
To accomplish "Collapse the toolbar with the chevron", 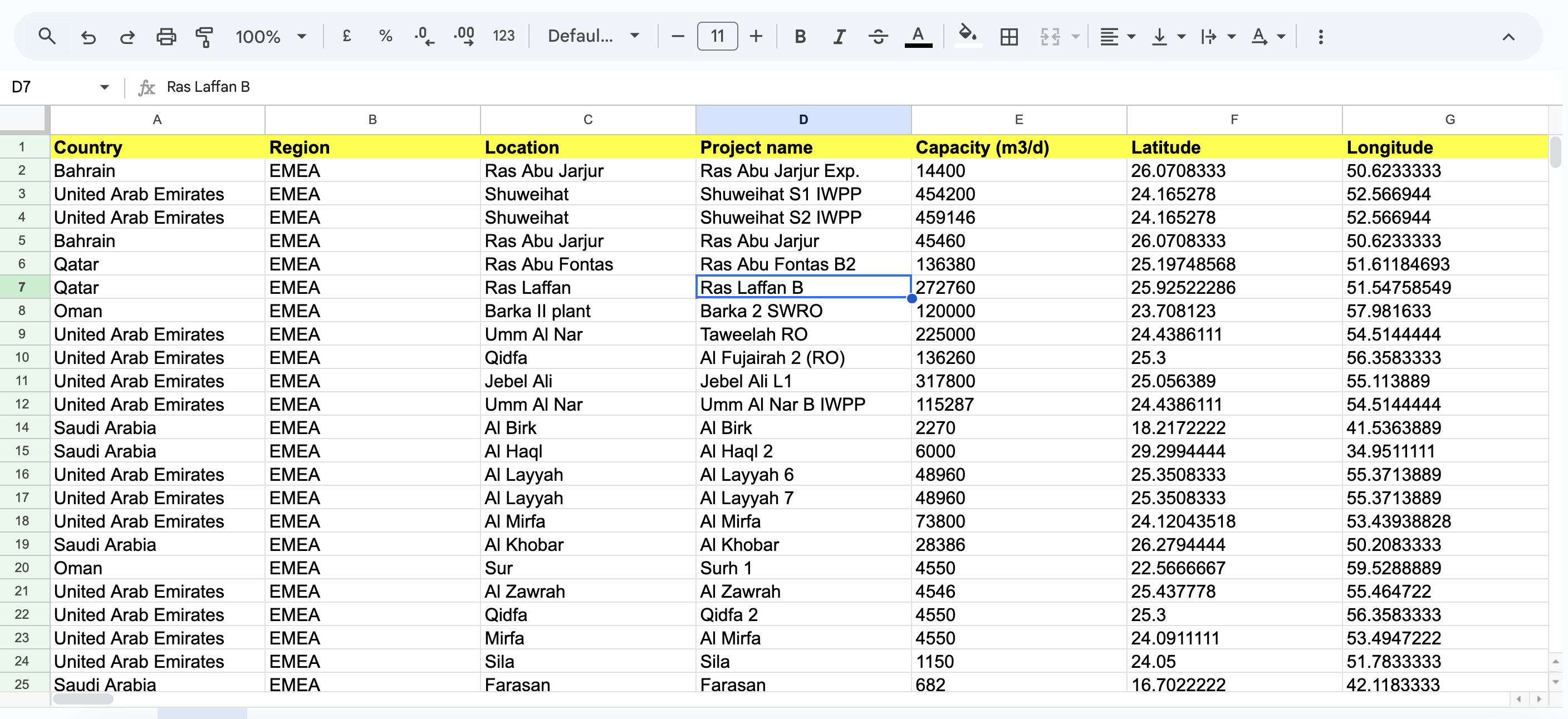I will pos(1509,36).
